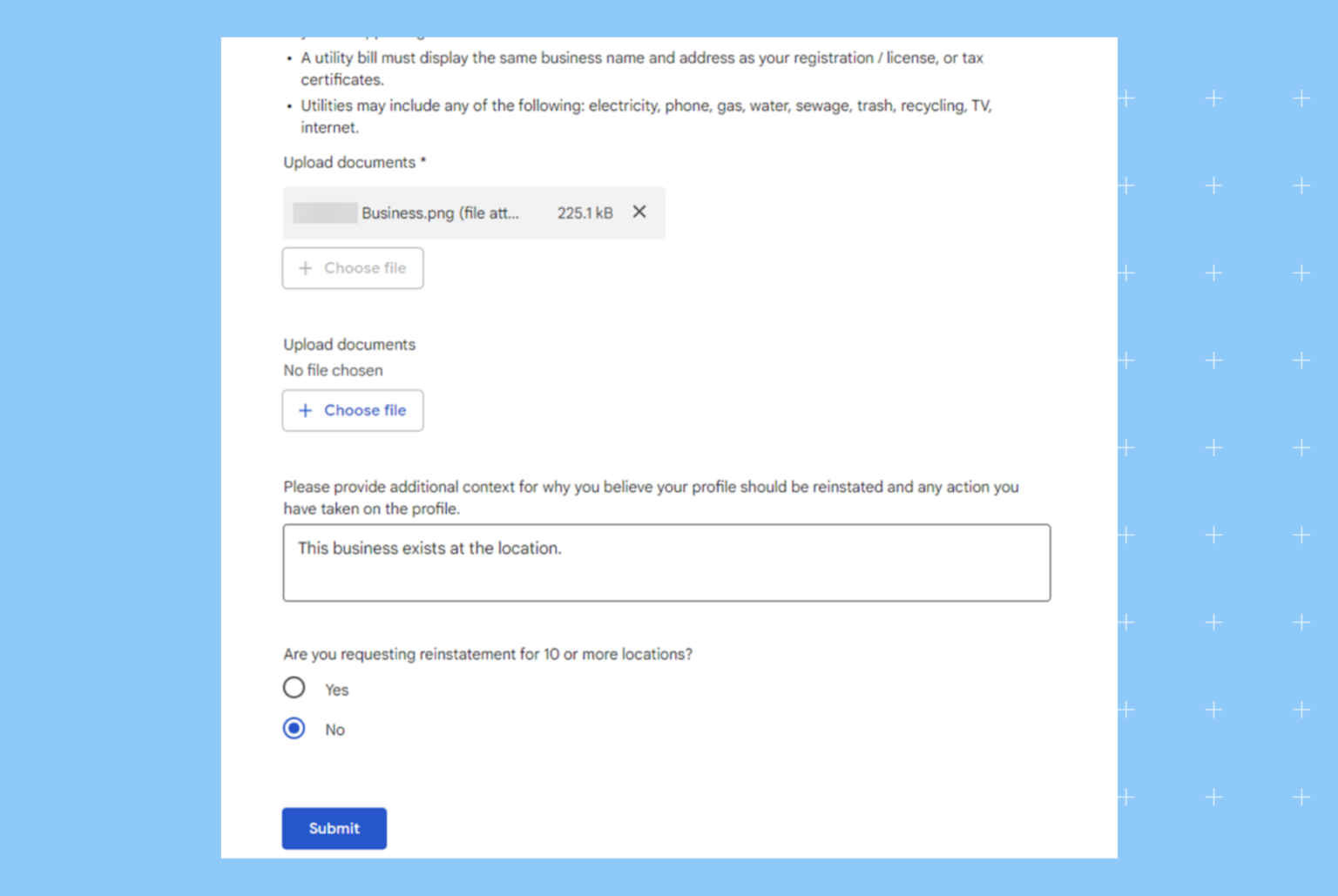Keep No selected by clicking its radio circle

tap(294, 728)
